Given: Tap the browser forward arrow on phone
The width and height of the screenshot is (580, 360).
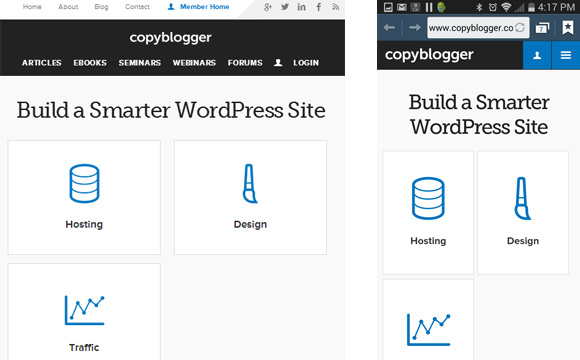Looking at the screenshot, I should coord(415,27).
